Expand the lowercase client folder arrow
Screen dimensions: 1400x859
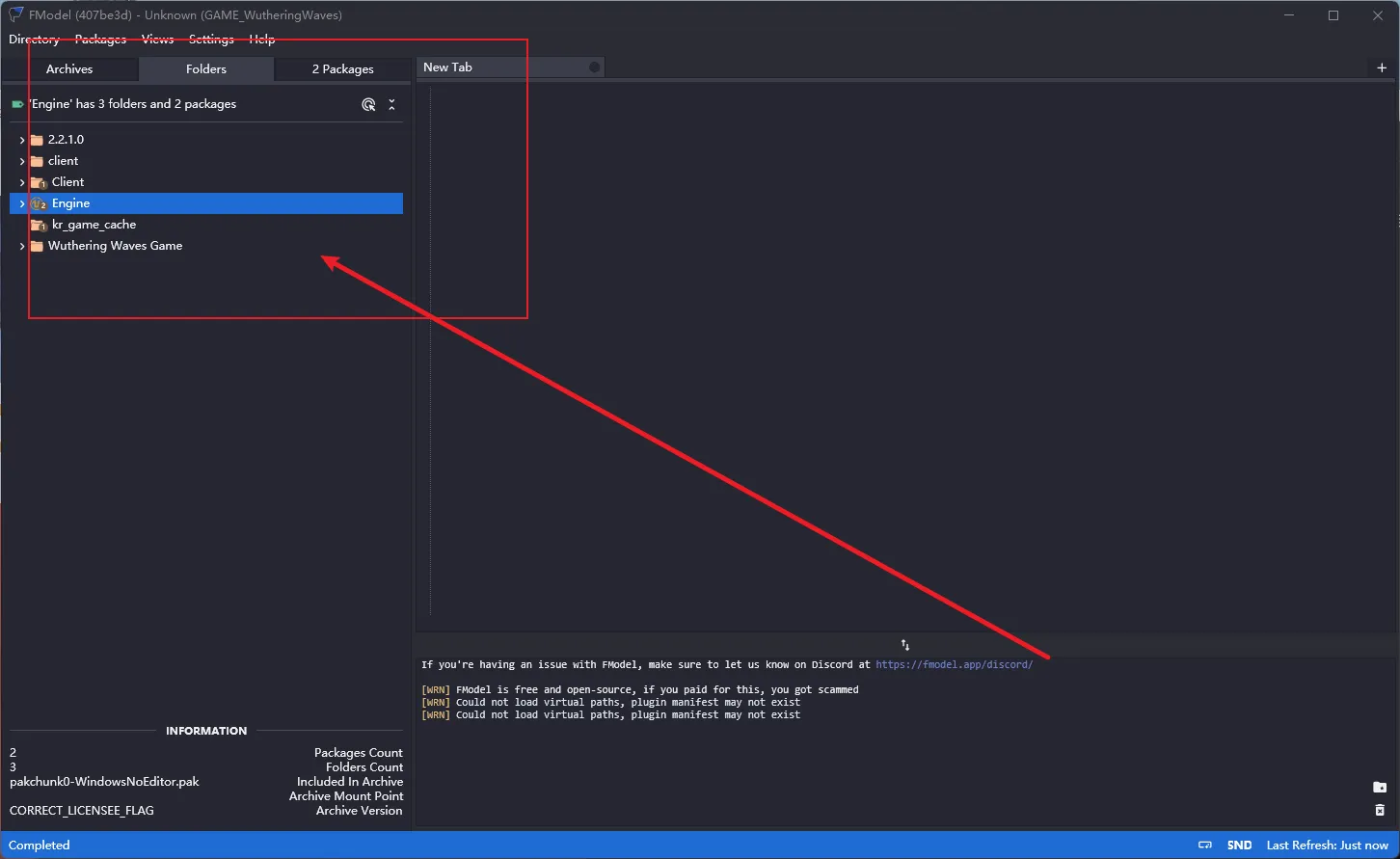[22, 161]
